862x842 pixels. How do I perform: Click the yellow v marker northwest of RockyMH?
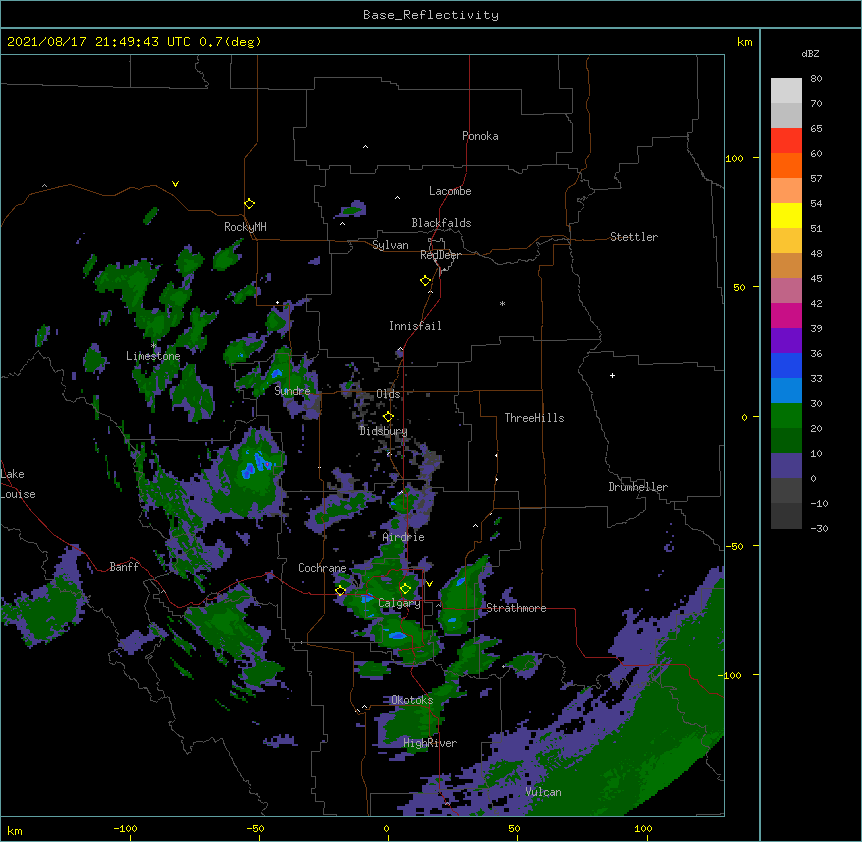coord(175,184)
